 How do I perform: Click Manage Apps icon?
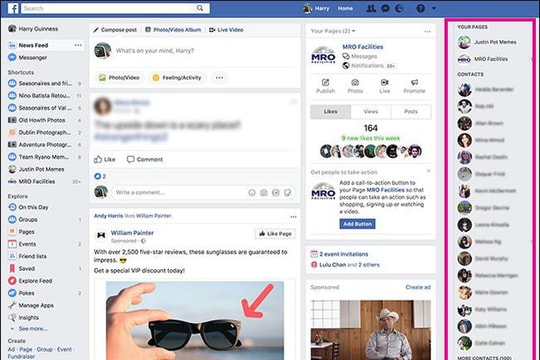12,305
